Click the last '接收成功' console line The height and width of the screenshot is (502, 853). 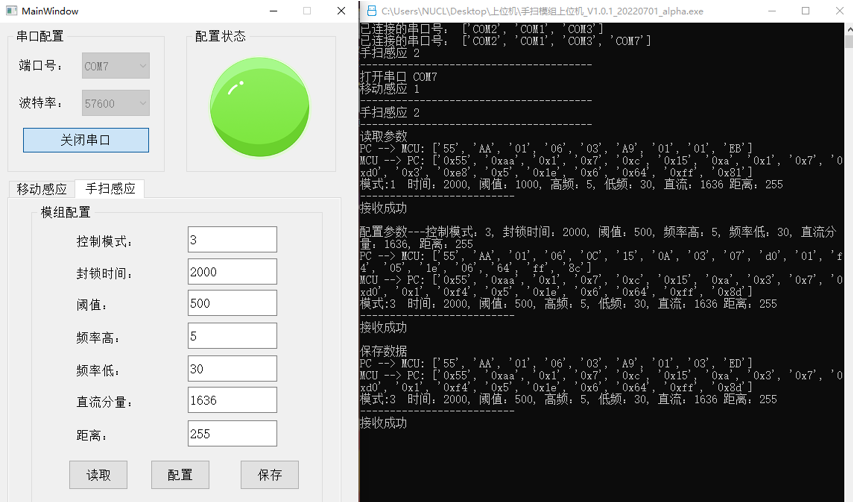[x=384, y=423]
